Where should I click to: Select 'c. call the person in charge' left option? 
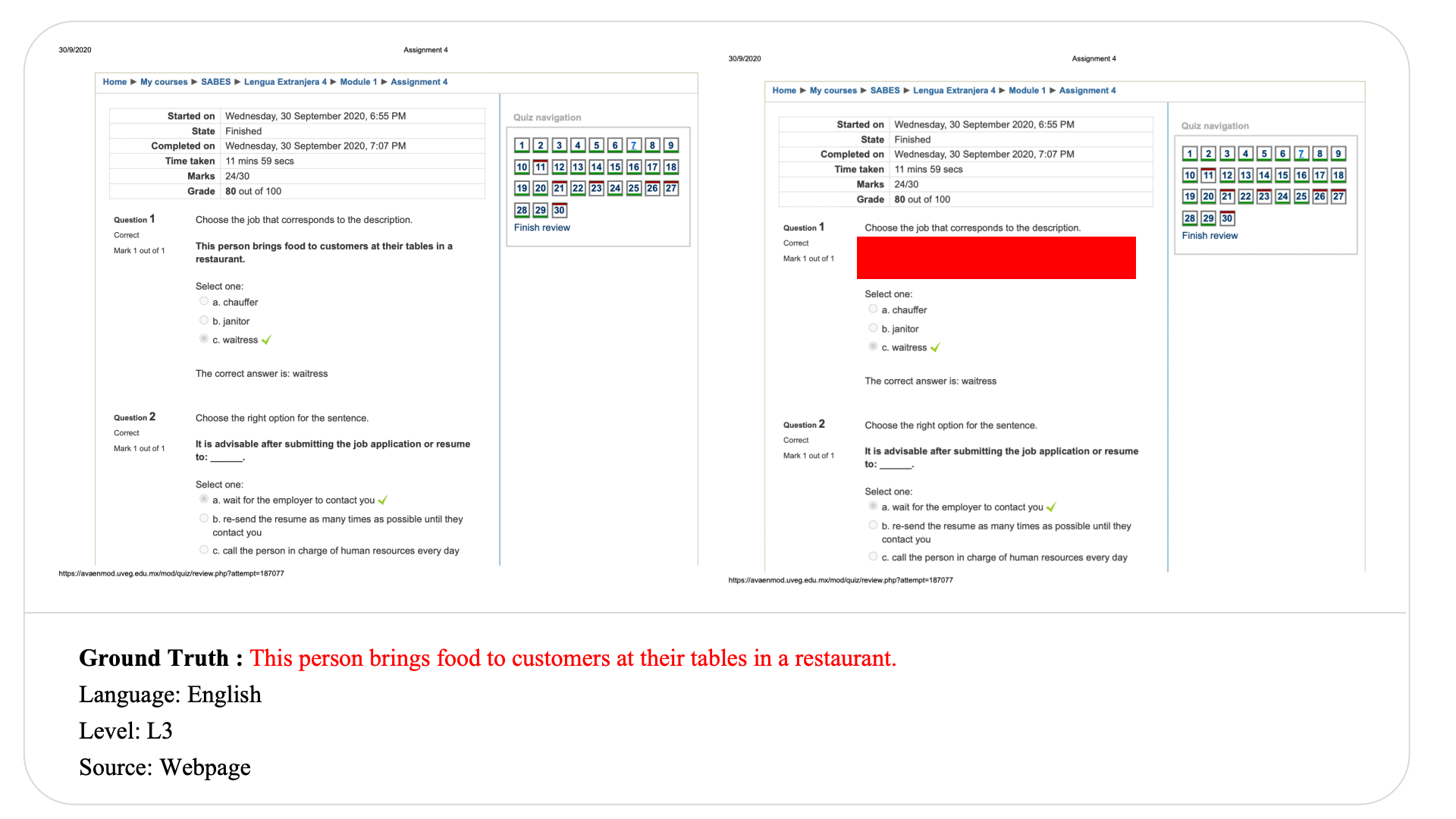(x=204, y=550)
